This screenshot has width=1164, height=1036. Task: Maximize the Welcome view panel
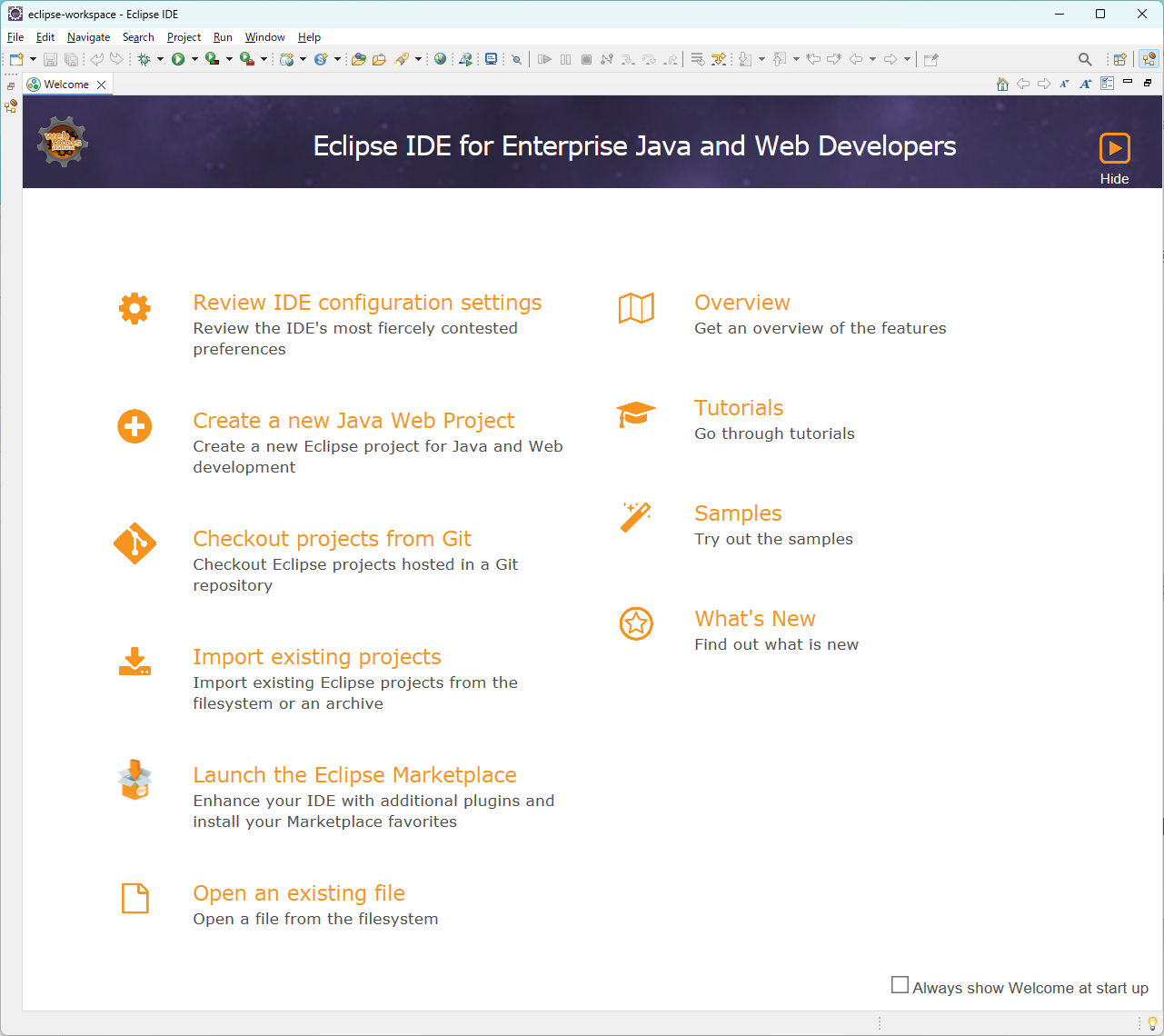tap(1148, 83)
